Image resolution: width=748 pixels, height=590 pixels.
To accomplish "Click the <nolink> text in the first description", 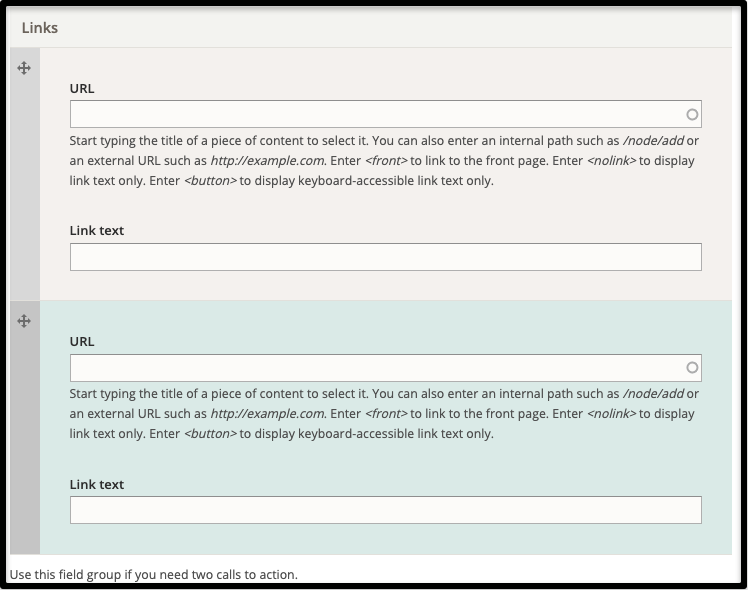I will point(612,161).
